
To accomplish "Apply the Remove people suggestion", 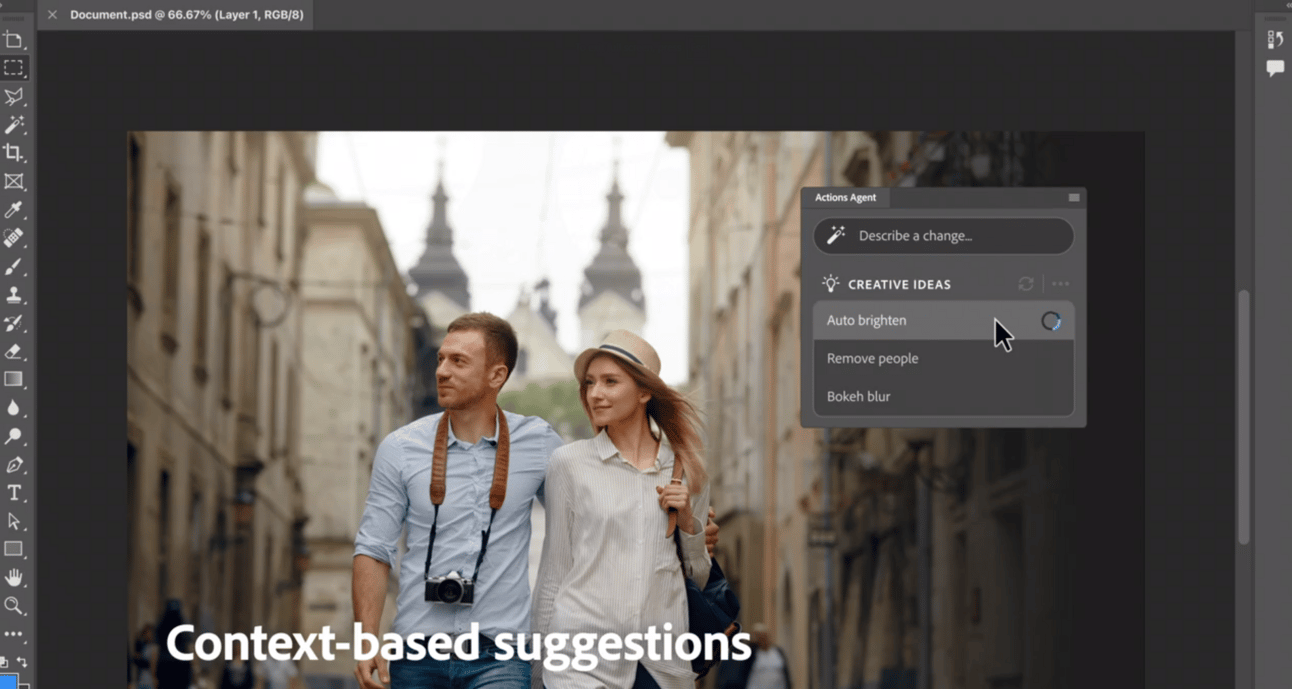I will [872, 358].
